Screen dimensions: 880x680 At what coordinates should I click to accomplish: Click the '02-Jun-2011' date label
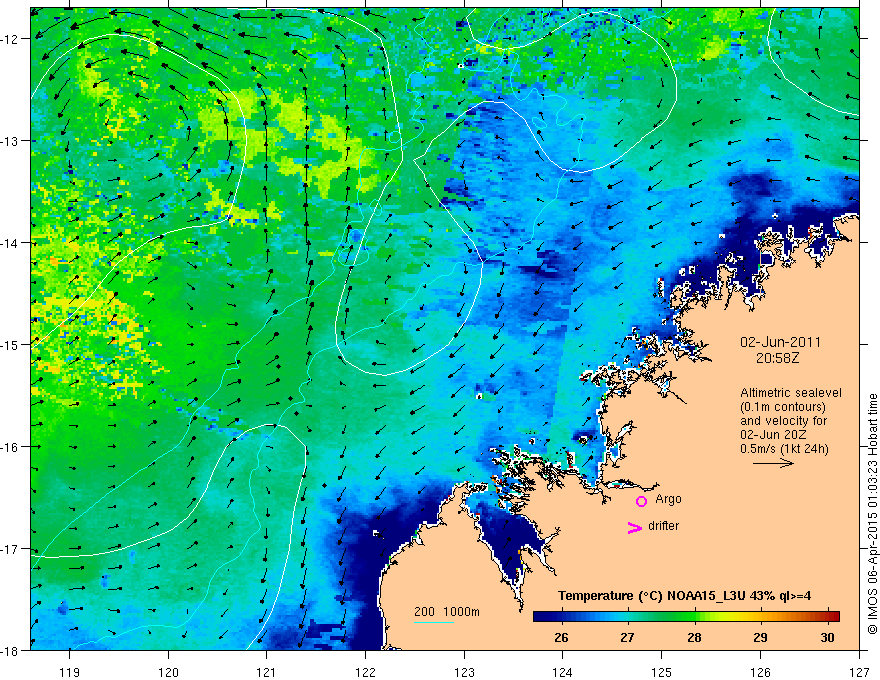coord(780,342)
